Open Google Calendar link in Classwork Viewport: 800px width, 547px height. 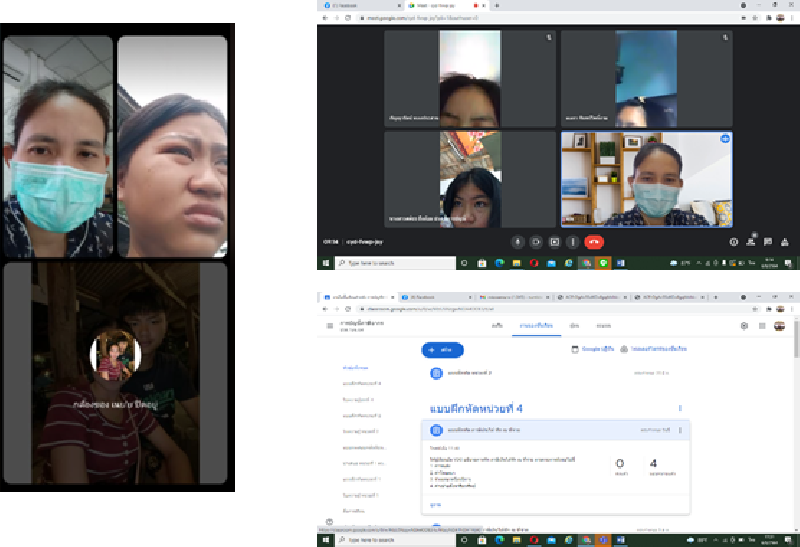pyautogui.click(x=590, y=350)
